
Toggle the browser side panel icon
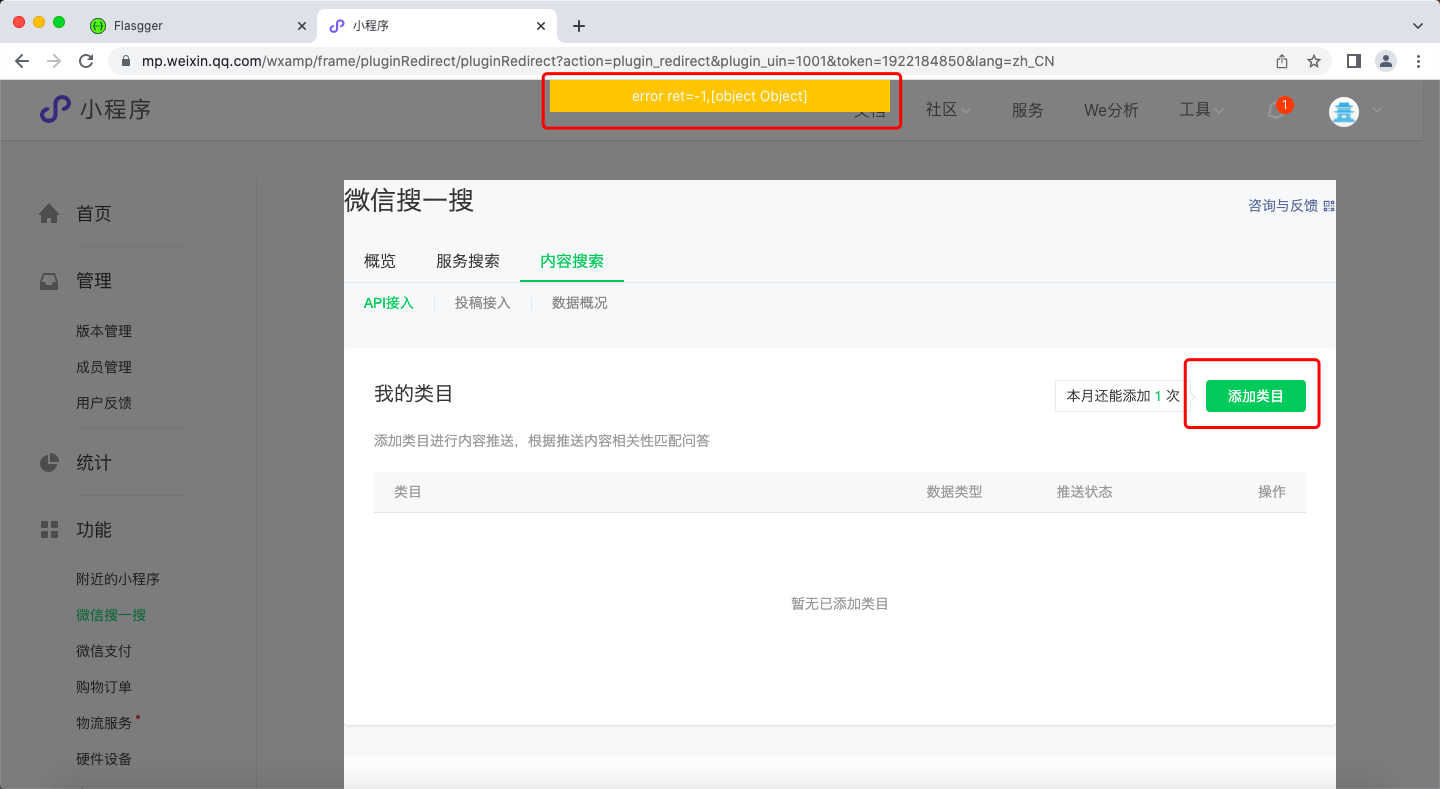[1354, 61]
